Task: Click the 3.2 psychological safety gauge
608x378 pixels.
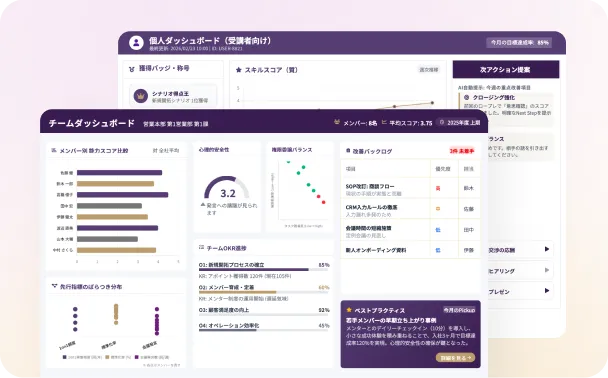Action: tap(226, 188)
